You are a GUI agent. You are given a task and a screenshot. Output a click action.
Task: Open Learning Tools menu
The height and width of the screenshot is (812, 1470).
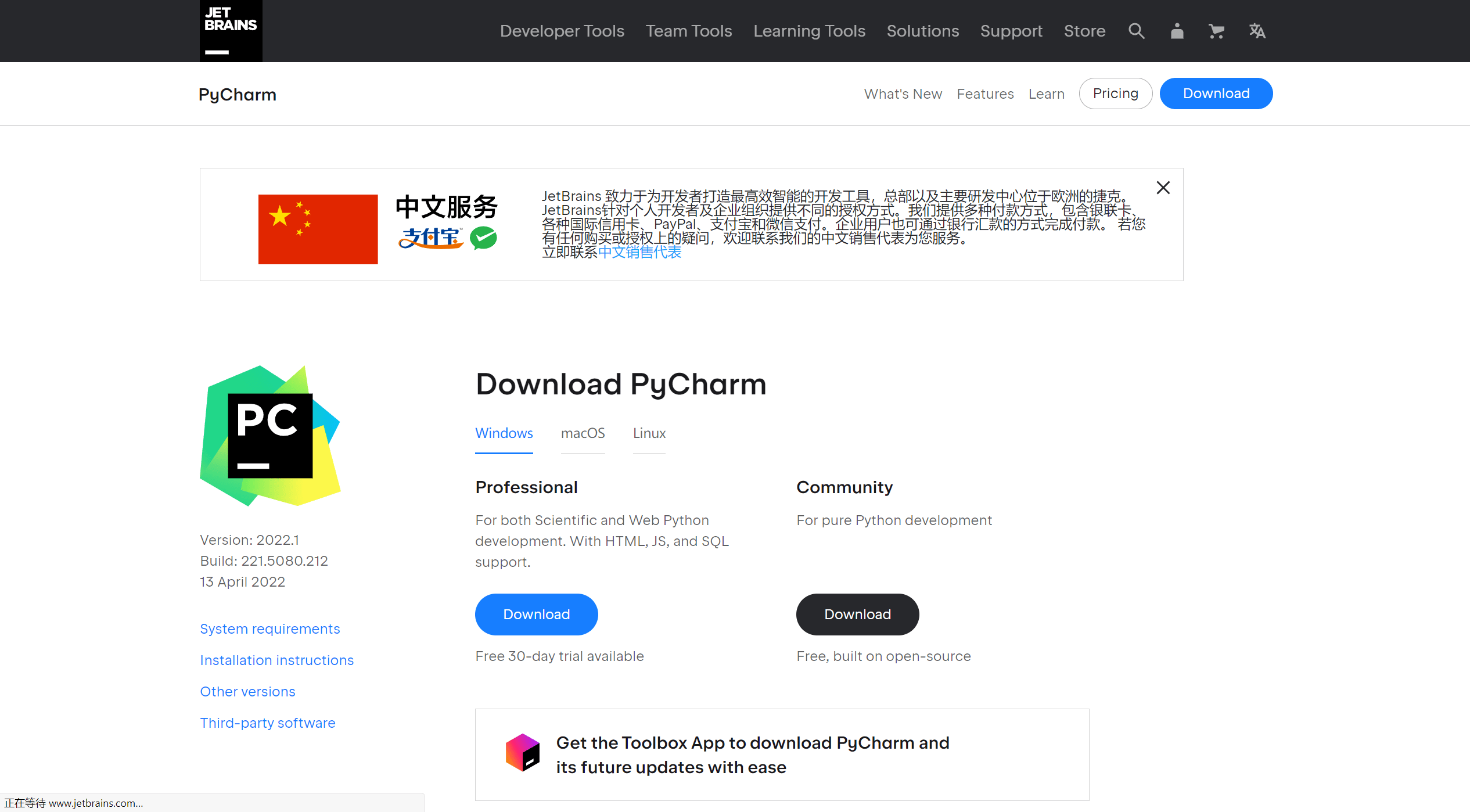(x=809, y=31)
